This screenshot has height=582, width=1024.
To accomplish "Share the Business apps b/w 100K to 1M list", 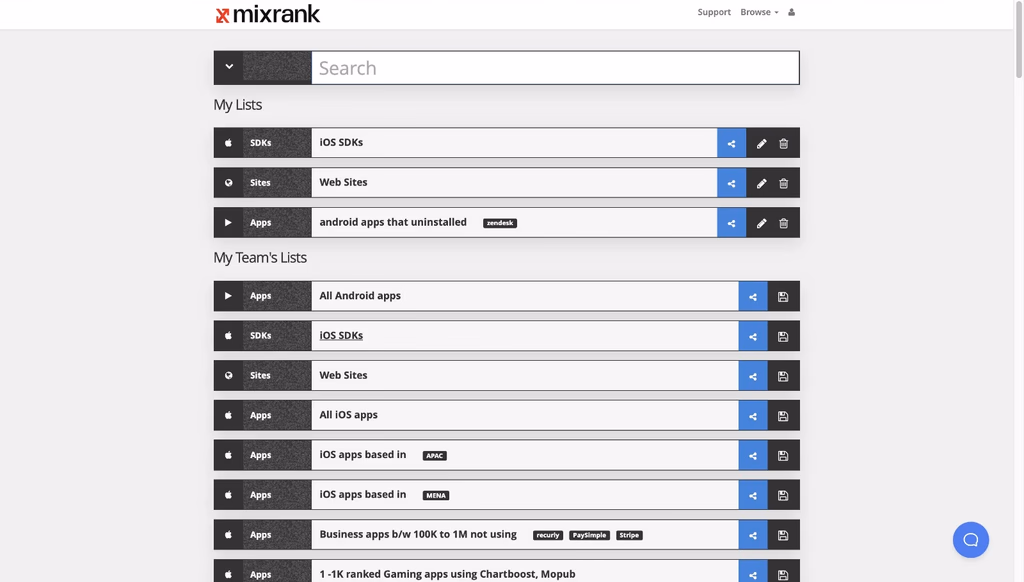I will pos(753,536).
